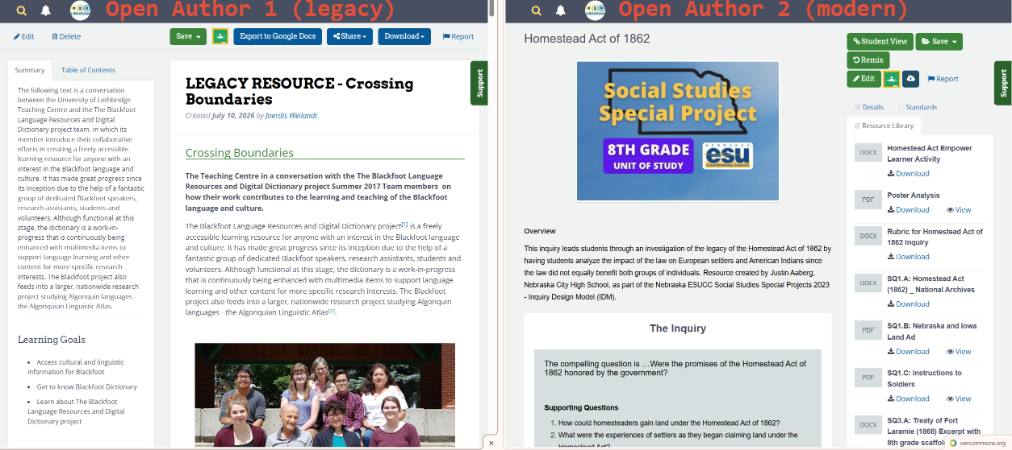Screen dimensions: 1012x450
Task: Switch to the Summary tab
Action: pos(30,70)
